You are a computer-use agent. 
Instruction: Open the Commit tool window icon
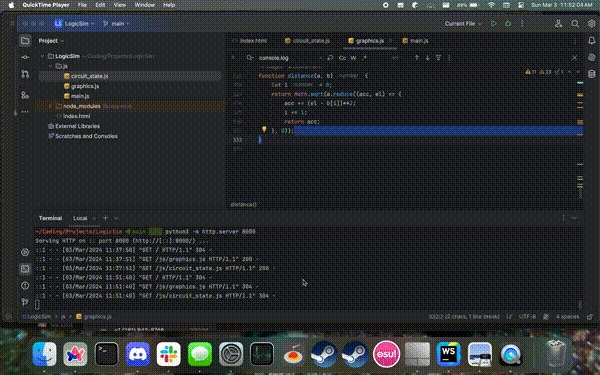25,57
